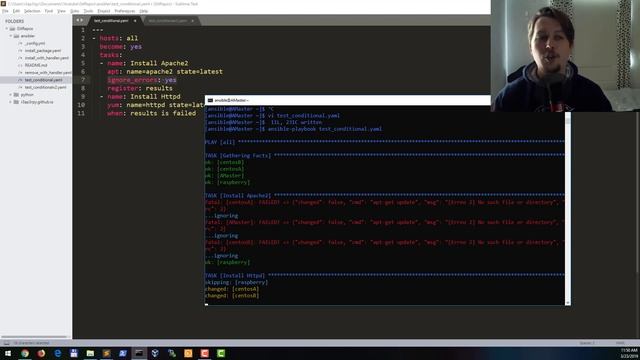640x360 pixels.
Task: Switch to the test_conditional.yaml tab
Action: (x=111, y=20)
